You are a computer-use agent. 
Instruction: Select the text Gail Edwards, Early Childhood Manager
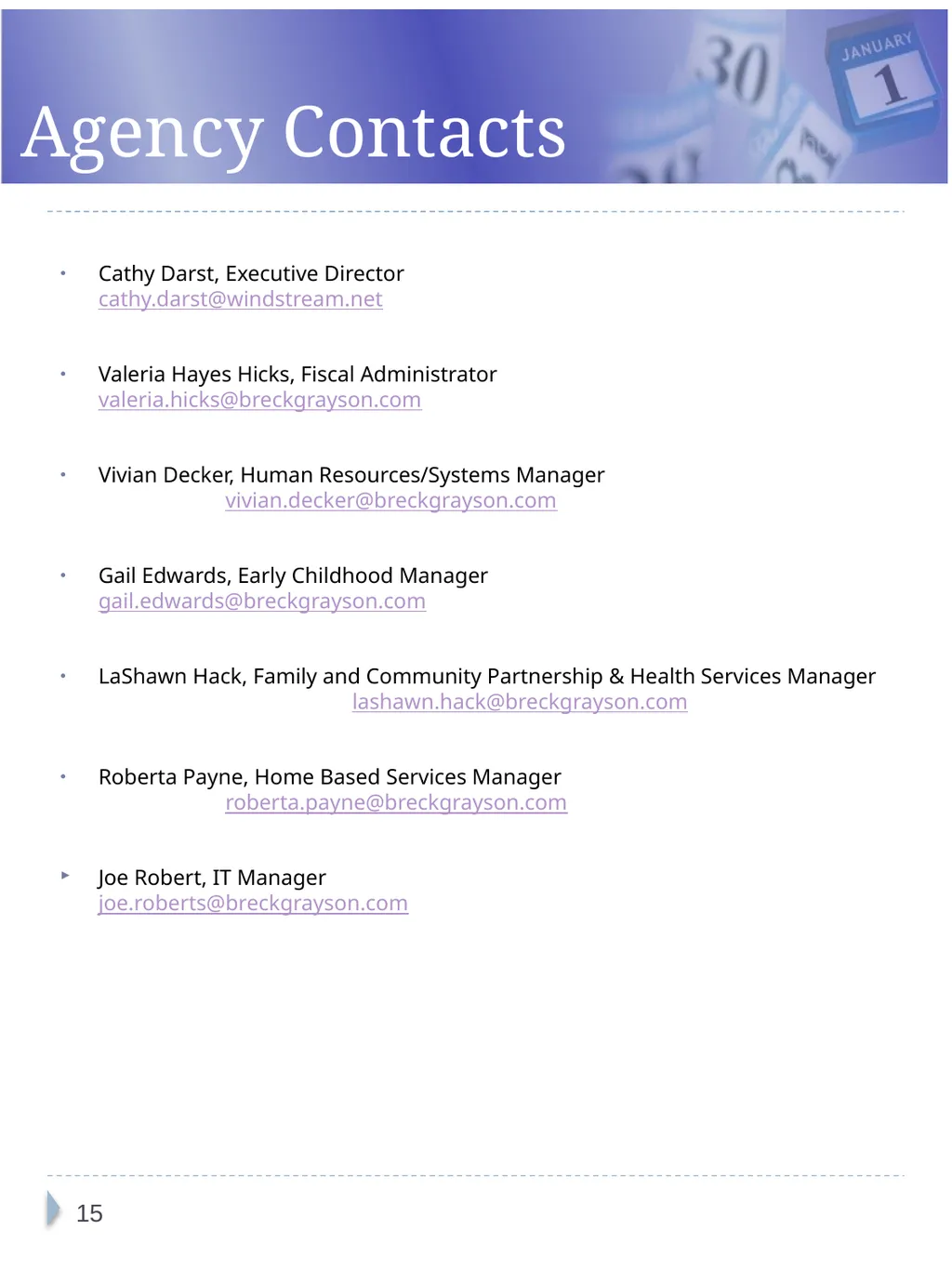tap(293, 575)
